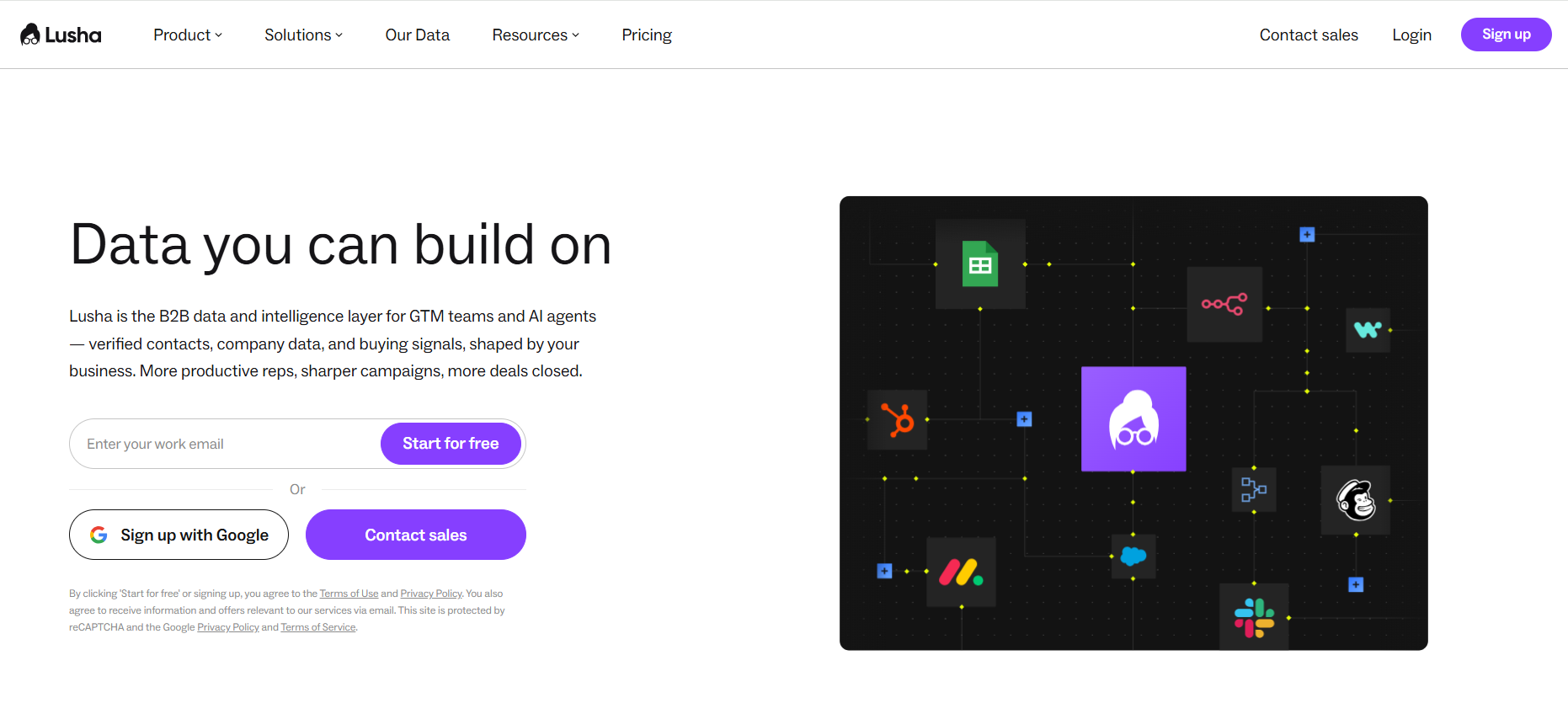Click the monday.com logo icon

pyautogui.click(x=962, y=573)
